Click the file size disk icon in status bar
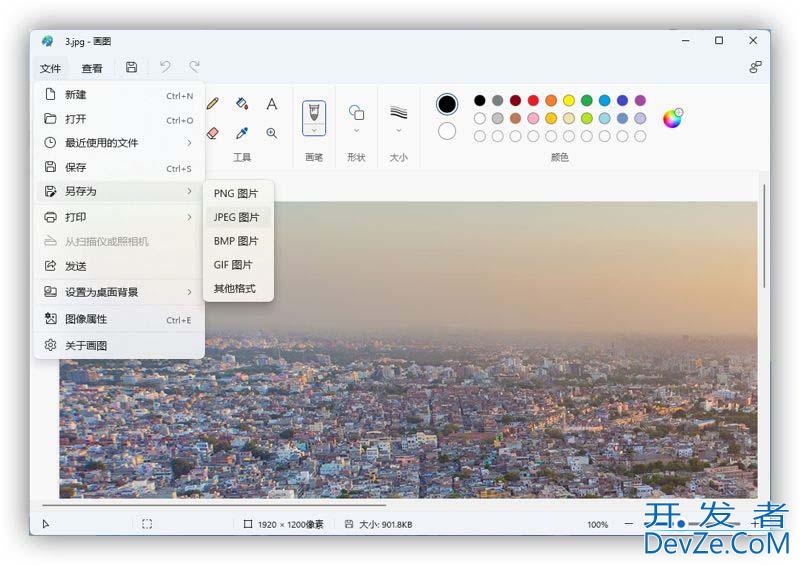This screenshot has width=800, height=565. (x=349, y=524)
